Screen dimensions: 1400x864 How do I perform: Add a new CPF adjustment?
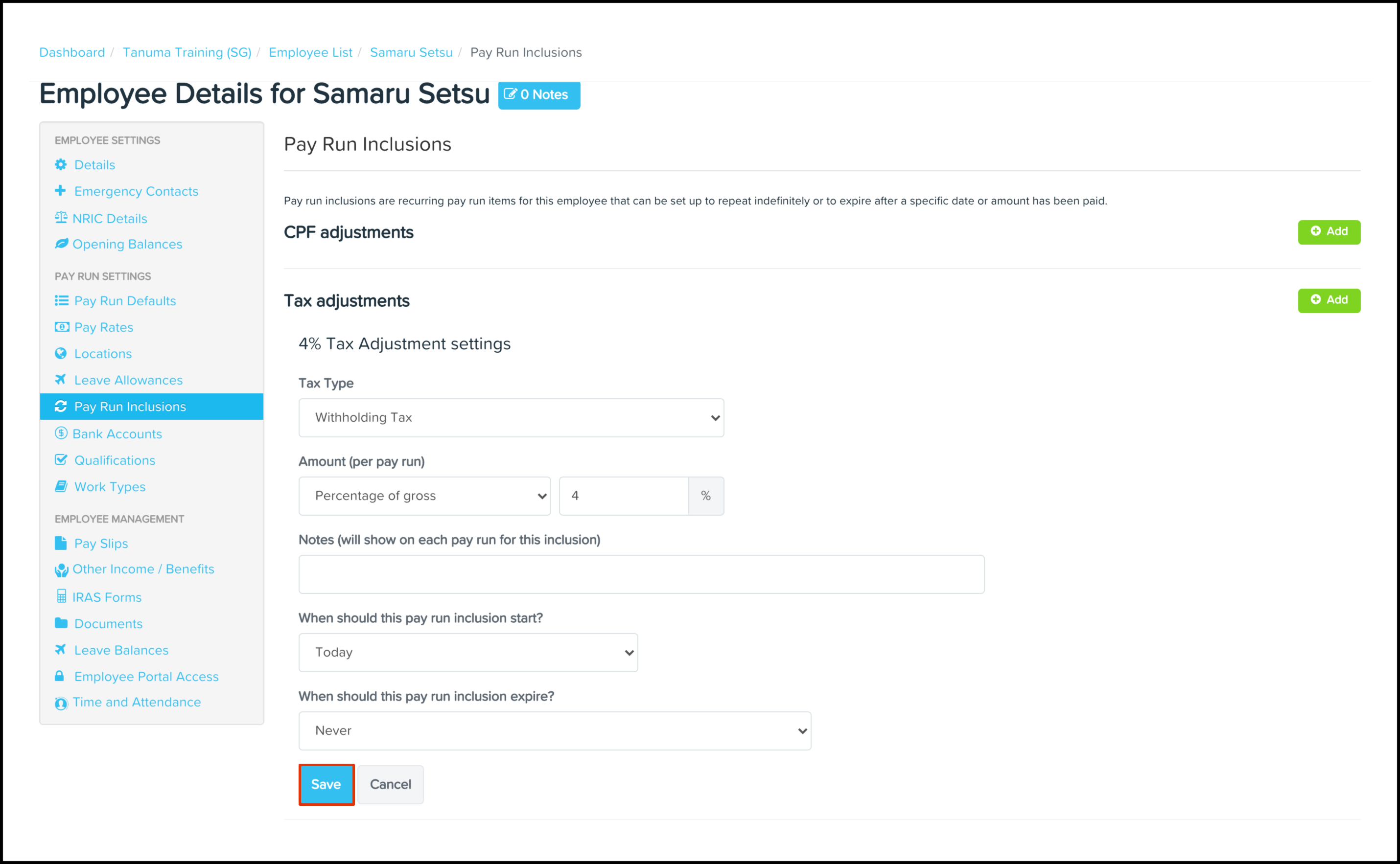pos(1329,232)
